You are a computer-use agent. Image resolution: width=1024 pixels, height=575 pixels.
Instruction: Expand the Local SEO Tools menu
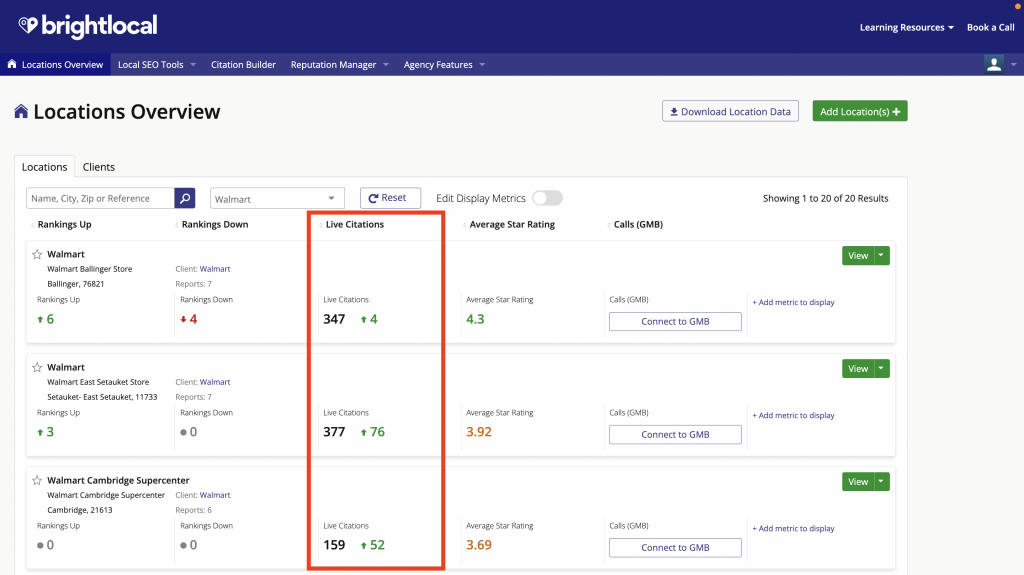[x=156, y=65]
